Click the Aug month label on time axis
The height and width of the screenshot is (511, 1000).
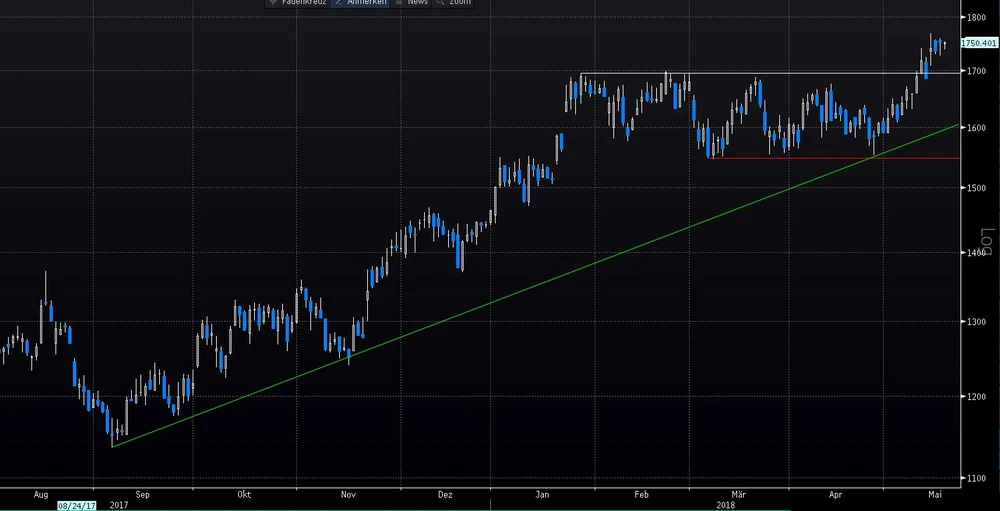41,494
